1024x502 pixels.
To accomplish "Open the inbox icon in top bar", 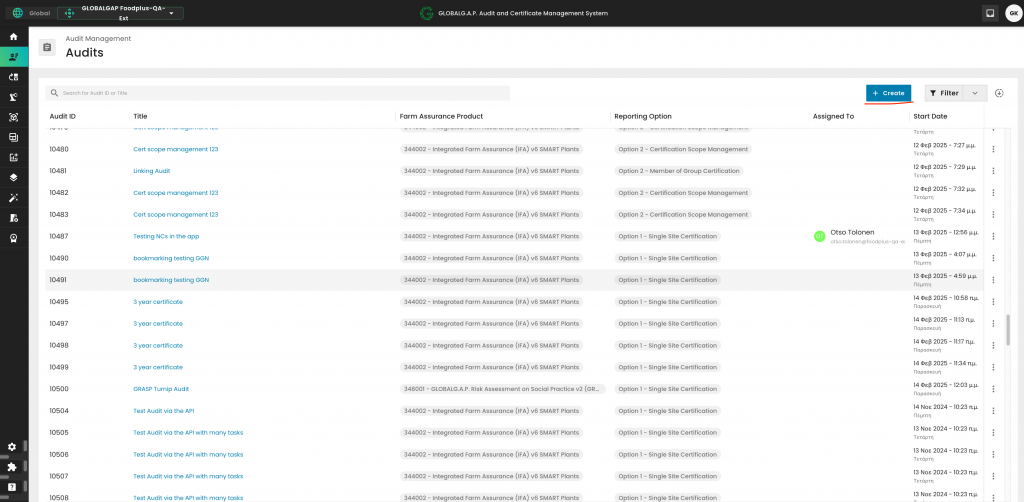I will [x=989, y=13].
